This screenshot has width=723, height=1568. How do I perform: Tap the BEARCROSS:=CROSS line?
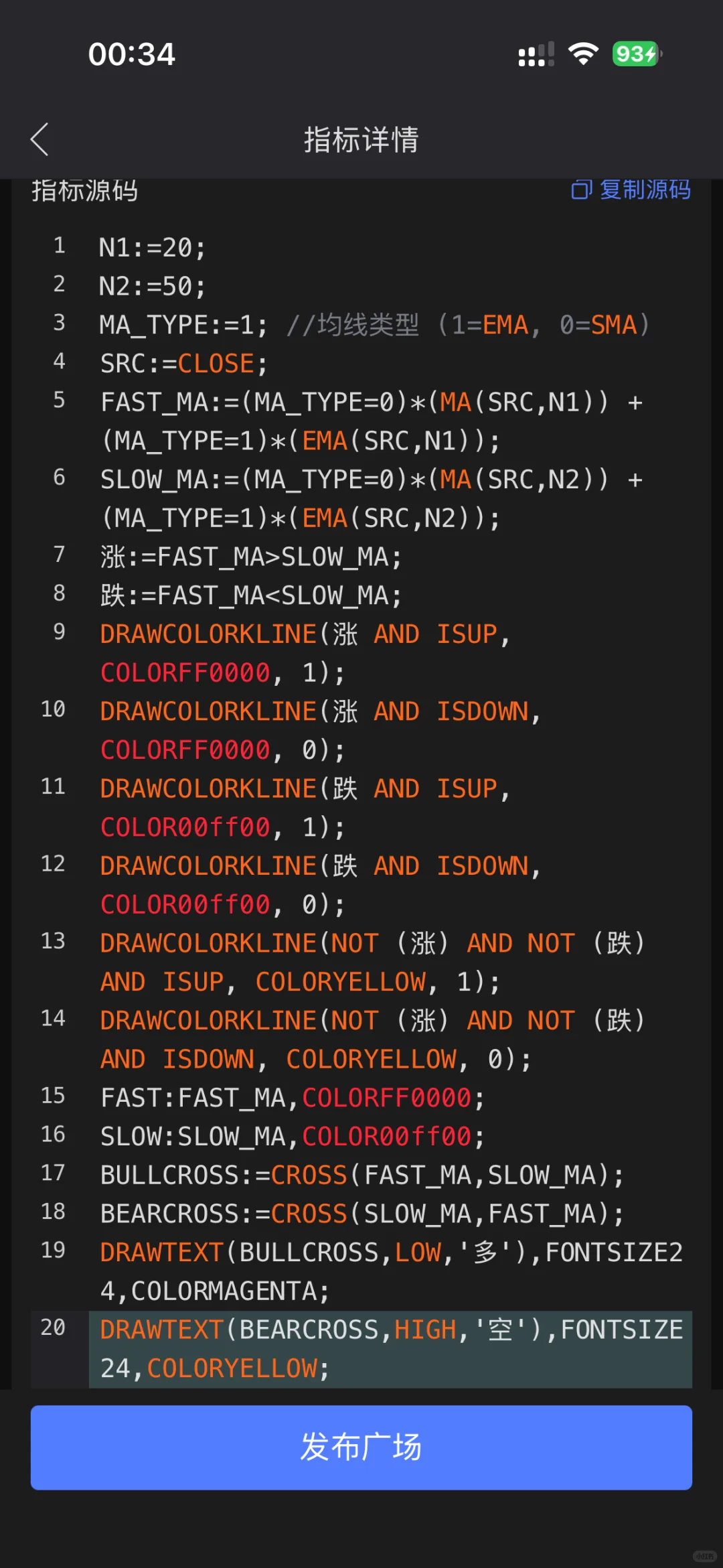tap(362, 1214)
